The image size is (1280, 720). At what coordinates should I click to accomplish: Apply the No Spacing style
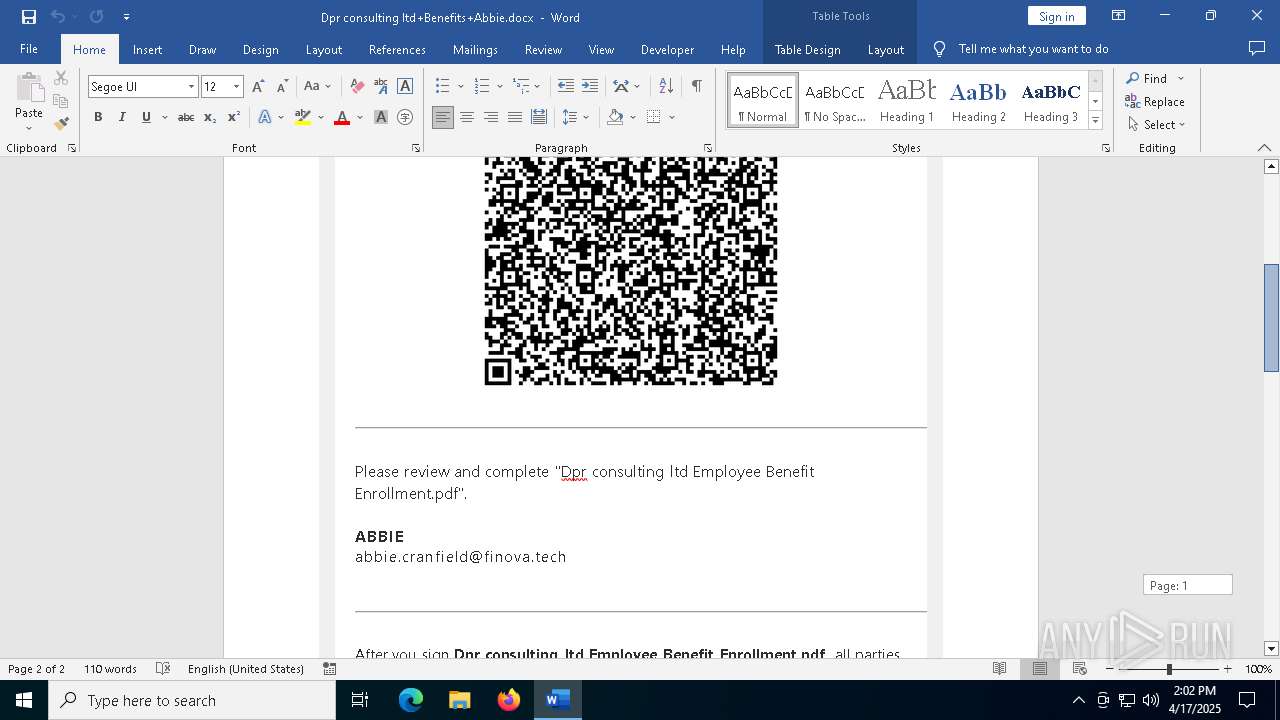tap(835, 100)
